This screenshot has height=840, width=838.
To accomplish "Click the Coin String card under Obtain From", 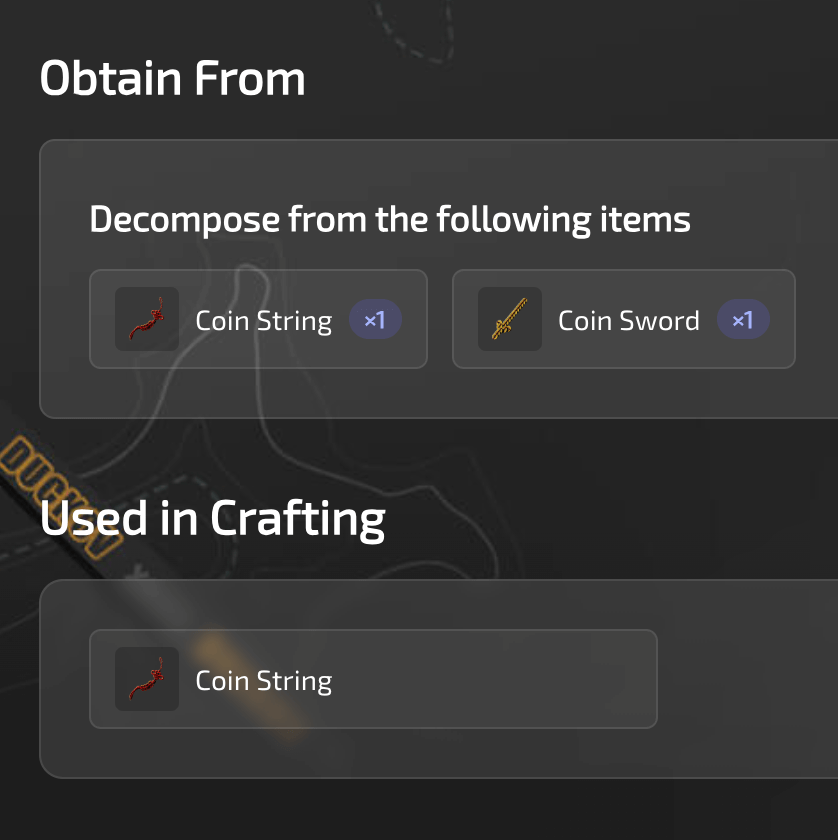I will coord(258,320).
